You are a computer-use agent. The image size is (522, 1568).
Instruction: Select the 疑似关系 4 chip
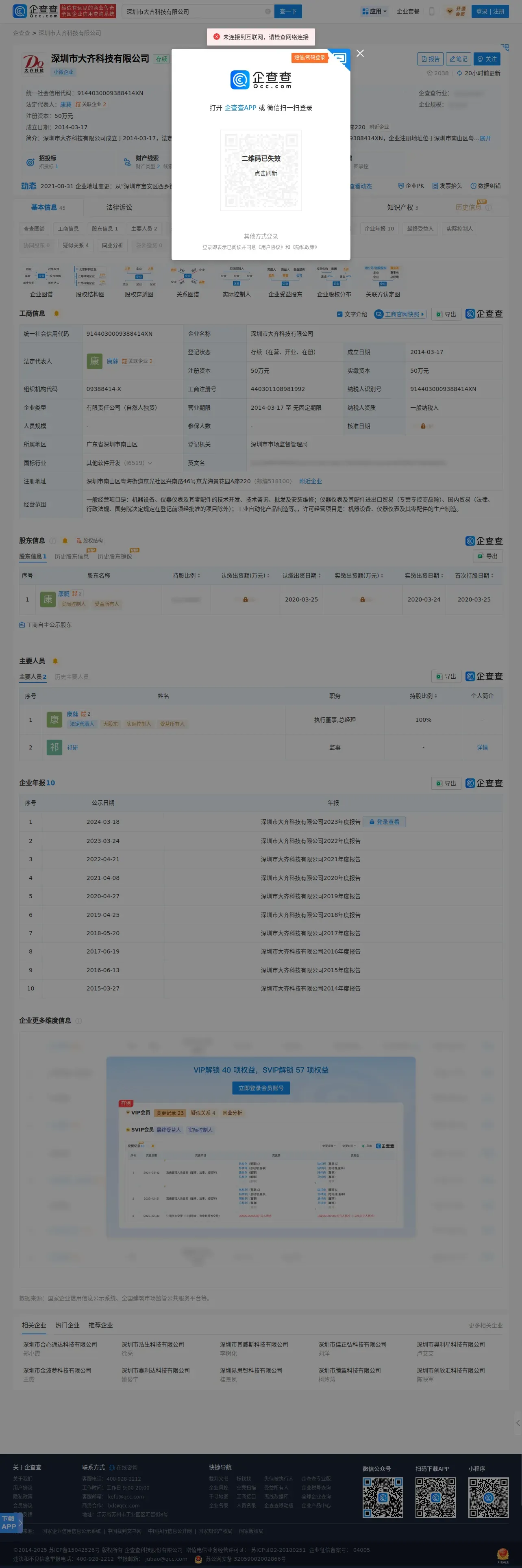coord(76,245)
